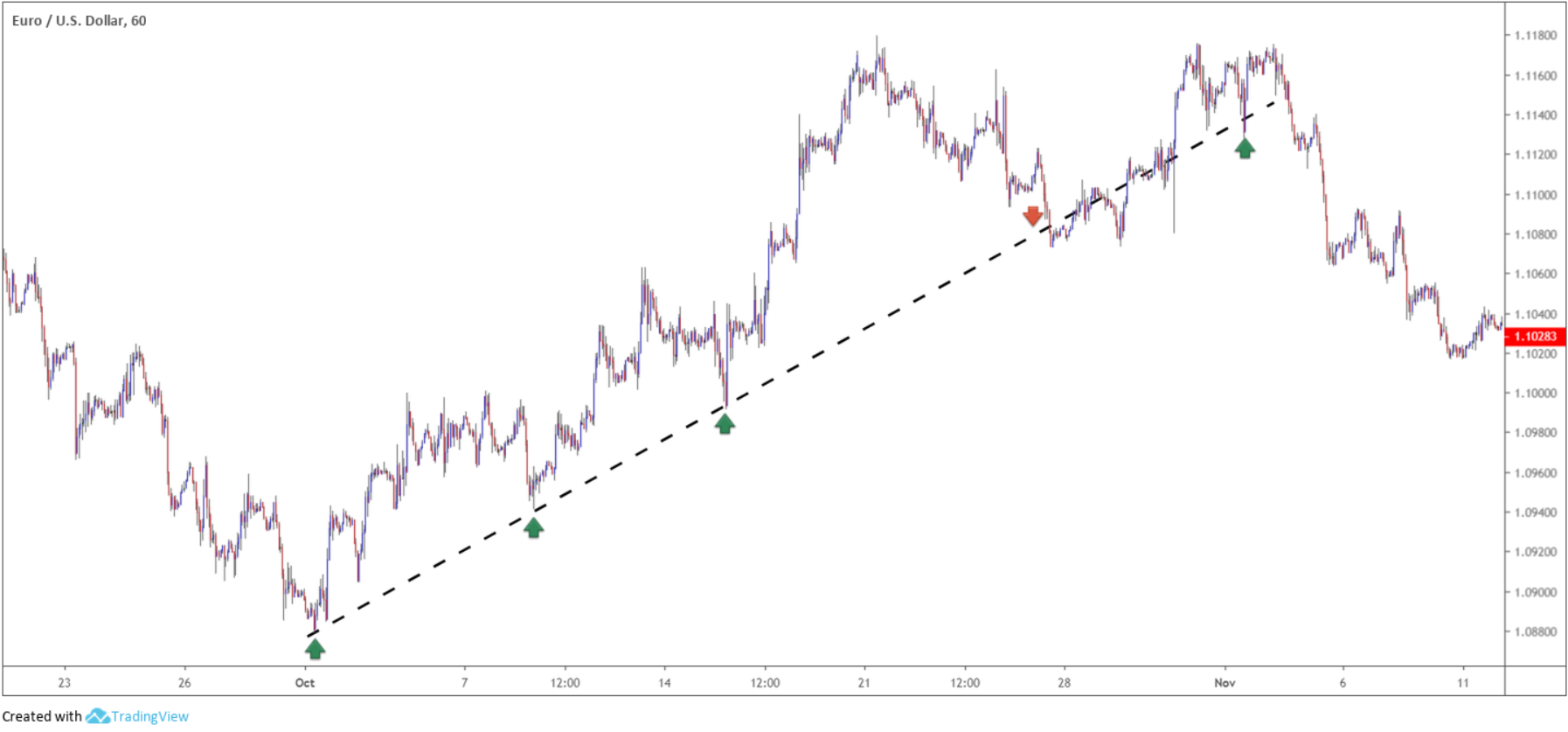Image resolution: width=1568 pixels, height=732 pixels.
Task: Click the 26 date label
Action: (184, 682)
